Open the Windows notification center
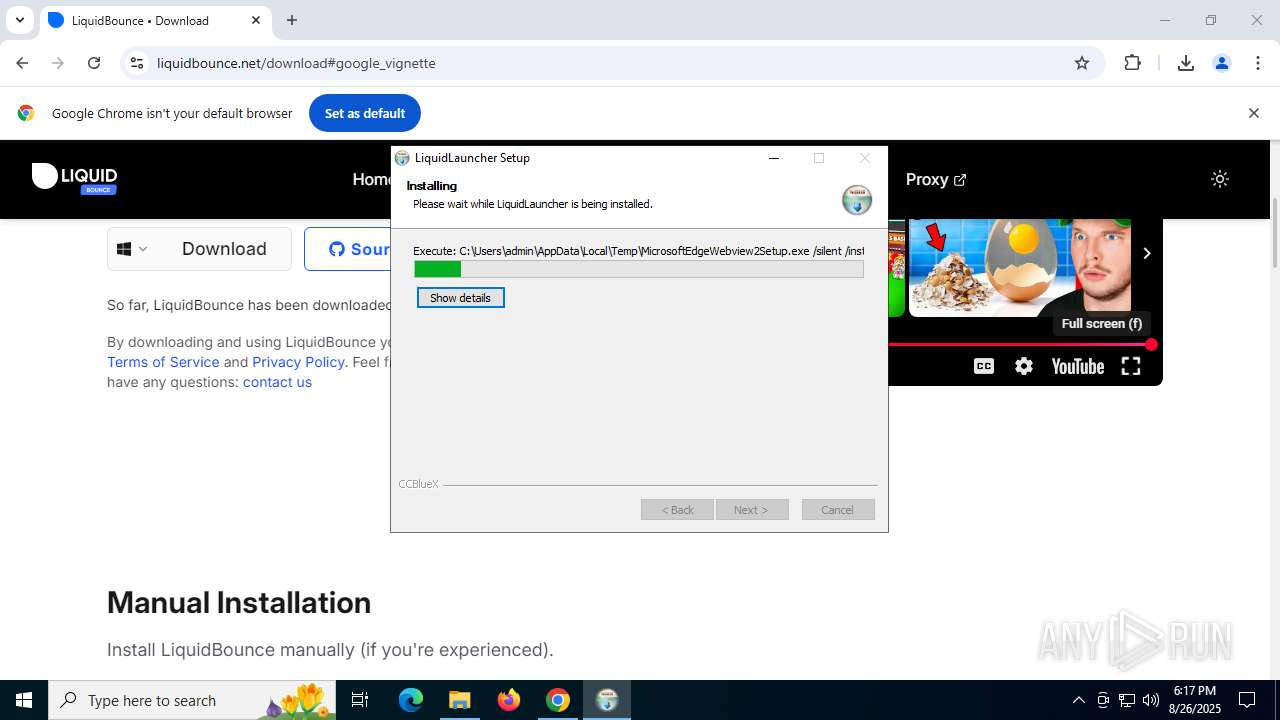 click(1247, 700)
